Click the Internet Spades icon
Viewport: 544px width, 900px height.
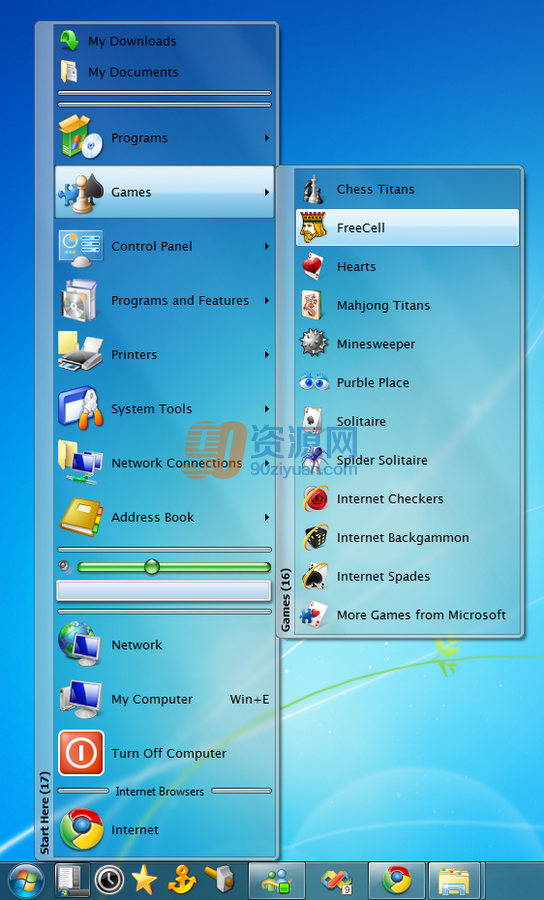tap(314, 576)
